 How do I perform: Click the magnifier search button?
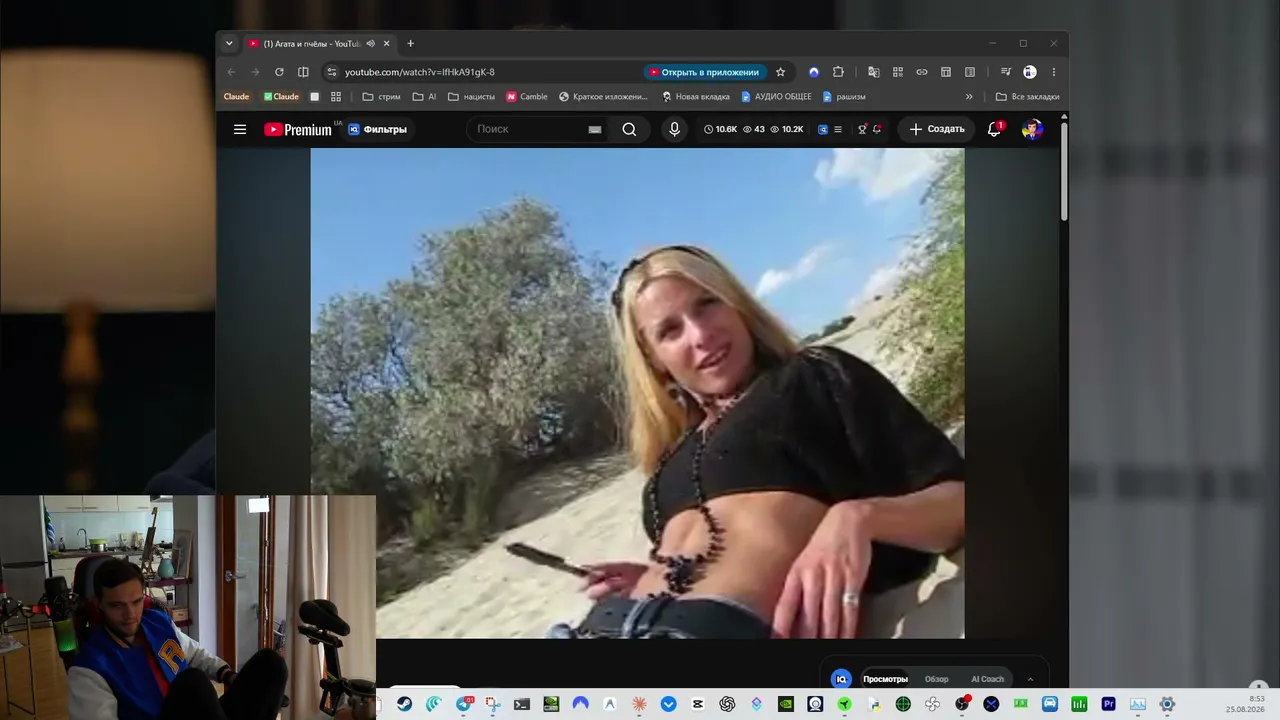(629, 129)
